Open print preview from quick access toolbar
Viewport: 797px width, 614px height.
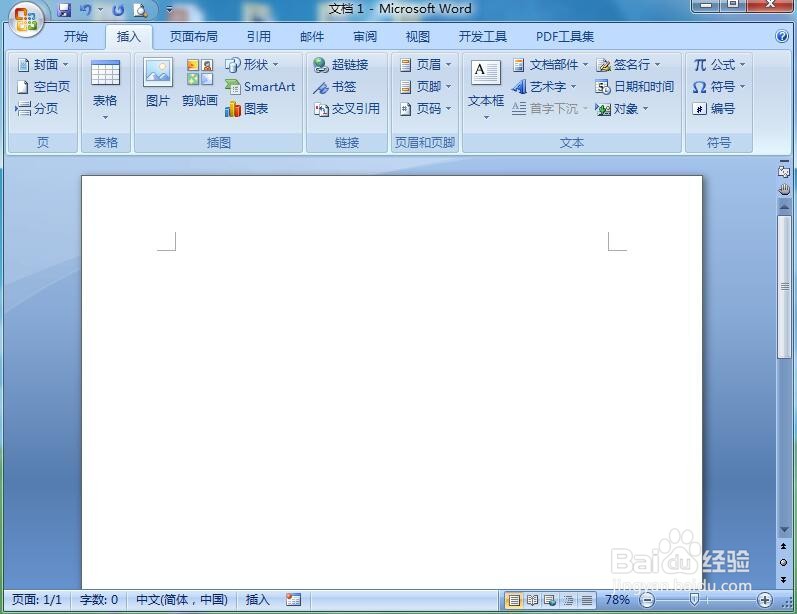point(140,10)
